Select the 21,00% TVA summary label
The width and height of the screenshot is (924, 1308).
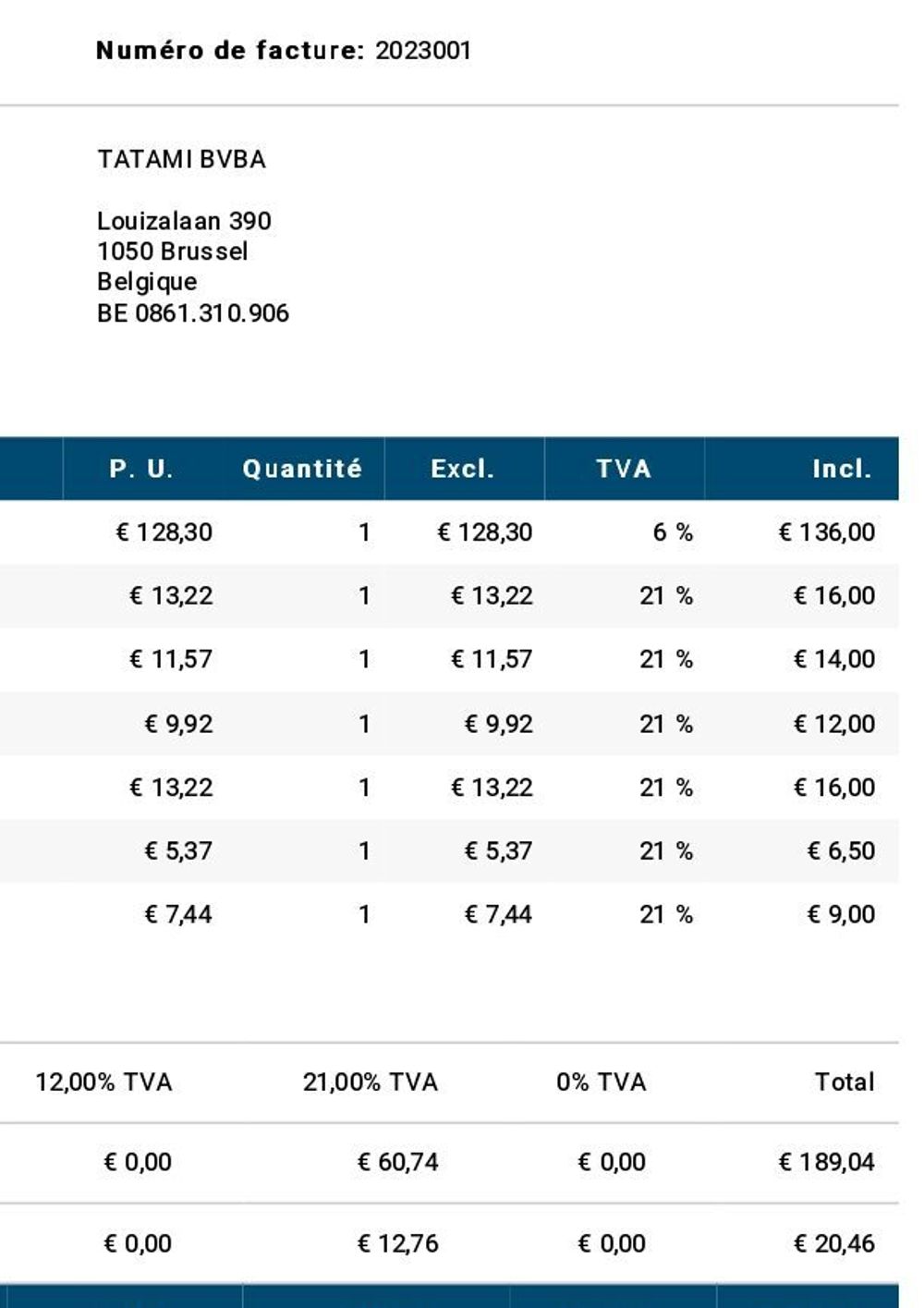tap(370, 1082)
